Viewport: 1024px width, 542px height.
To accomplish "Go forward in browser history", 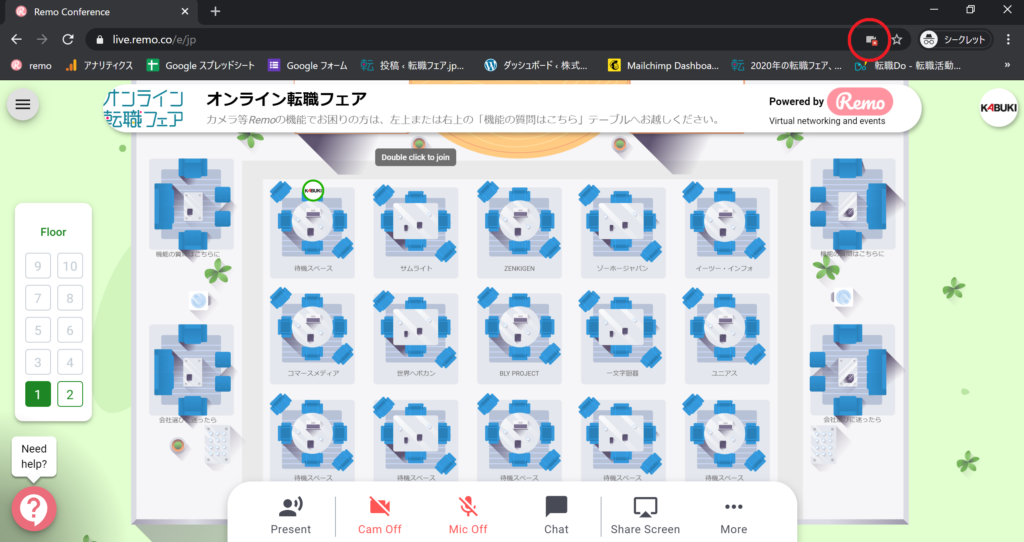I will coord(42,40).
